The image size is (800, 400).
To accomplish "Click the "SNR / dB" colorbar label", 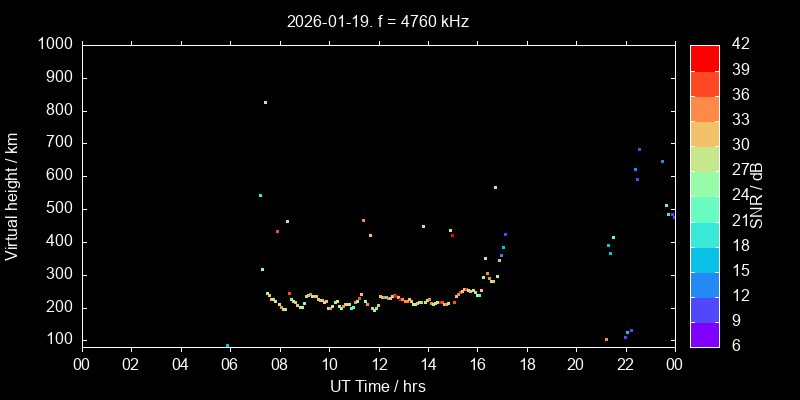I will [x=757, y=195].
